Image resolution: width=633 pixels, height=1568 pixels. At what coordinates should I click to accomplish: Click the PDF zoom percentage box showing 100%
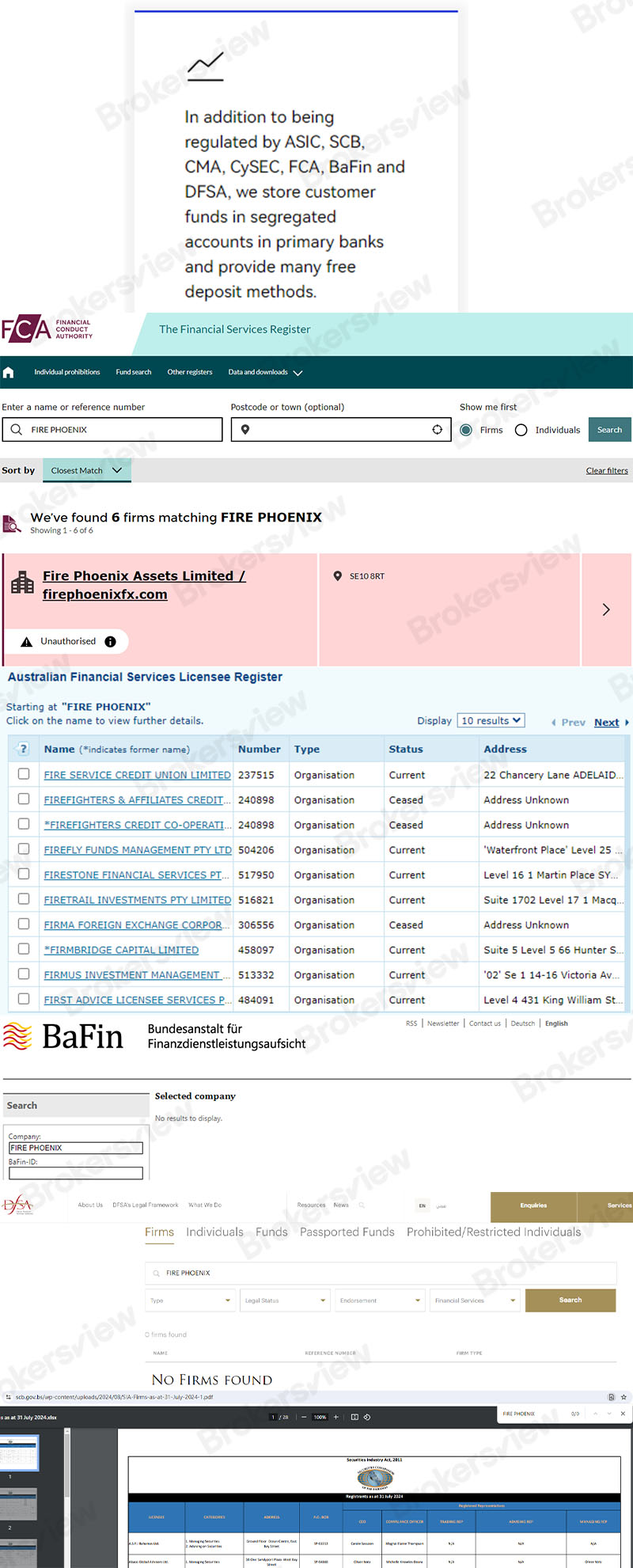(x=320, y=1417)
